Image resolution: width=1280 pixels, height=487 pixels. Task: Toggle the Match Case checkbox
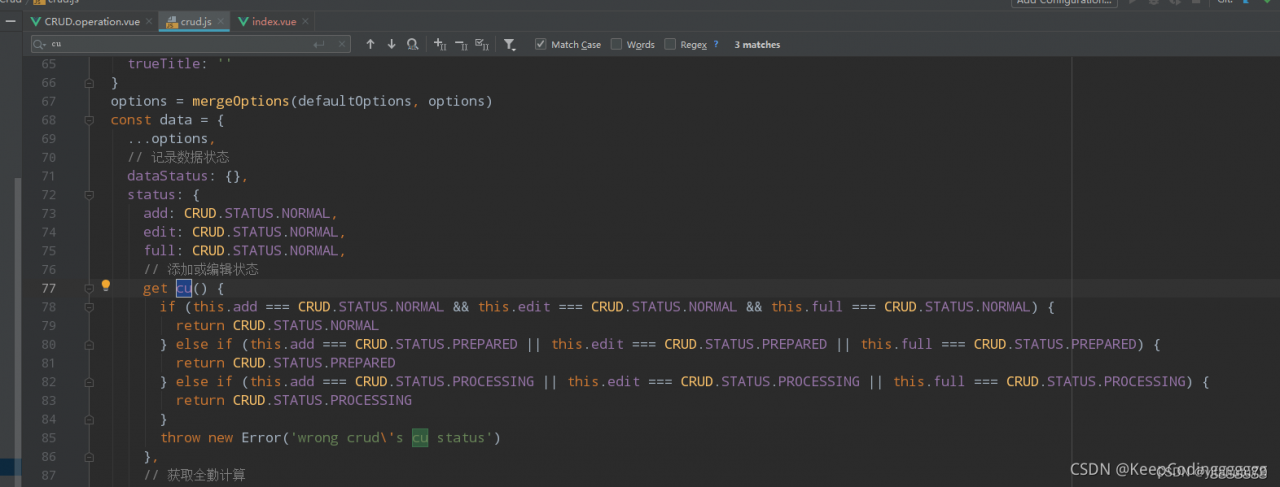(x=540, y=44)
